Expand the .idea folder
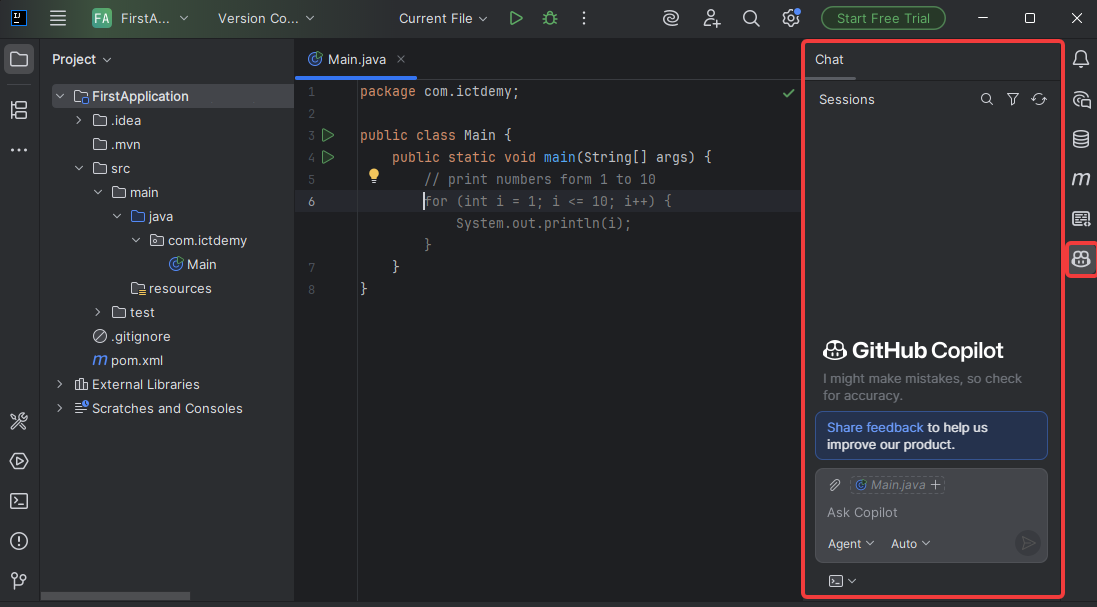Screen dimensions: 1097x607 point(79,120)
